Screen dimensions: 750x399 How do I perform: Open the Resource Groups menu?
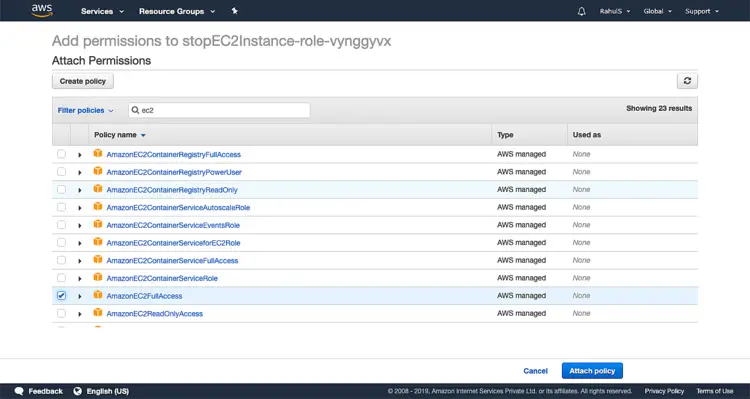click(177, 11)
